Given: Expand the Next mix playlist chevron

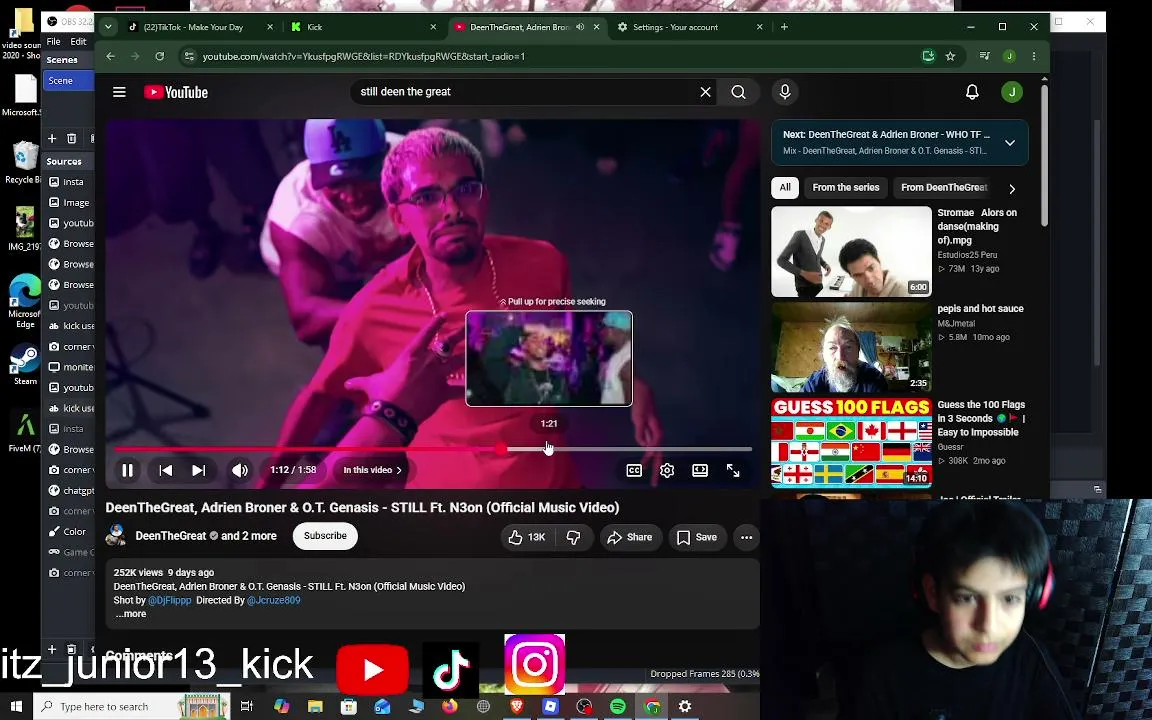Looking at the screenshot, I should [x=1010, y=143].
